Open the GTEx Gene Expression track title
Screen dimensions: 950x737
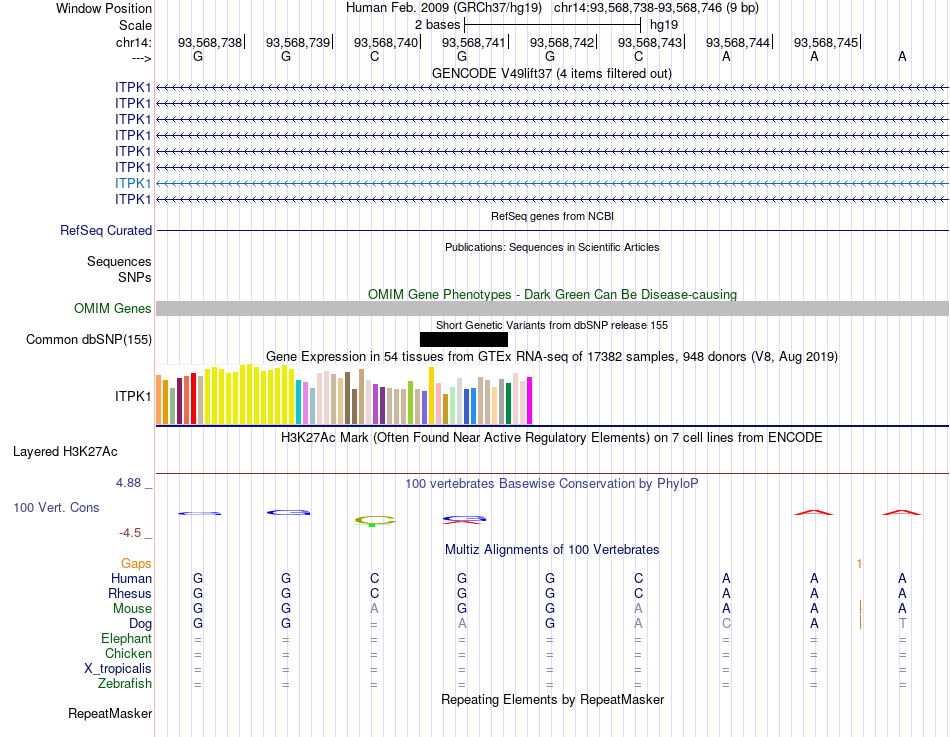552,356
